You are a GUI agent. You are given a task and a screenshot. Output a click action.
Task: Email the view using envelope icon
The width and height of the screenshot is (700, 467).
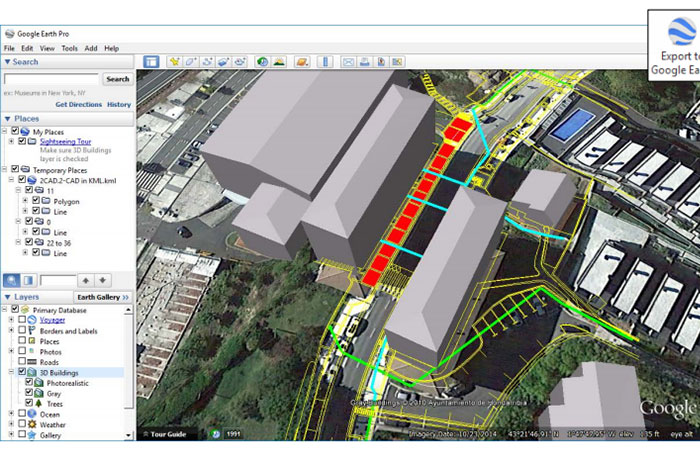tap(348, 62)
